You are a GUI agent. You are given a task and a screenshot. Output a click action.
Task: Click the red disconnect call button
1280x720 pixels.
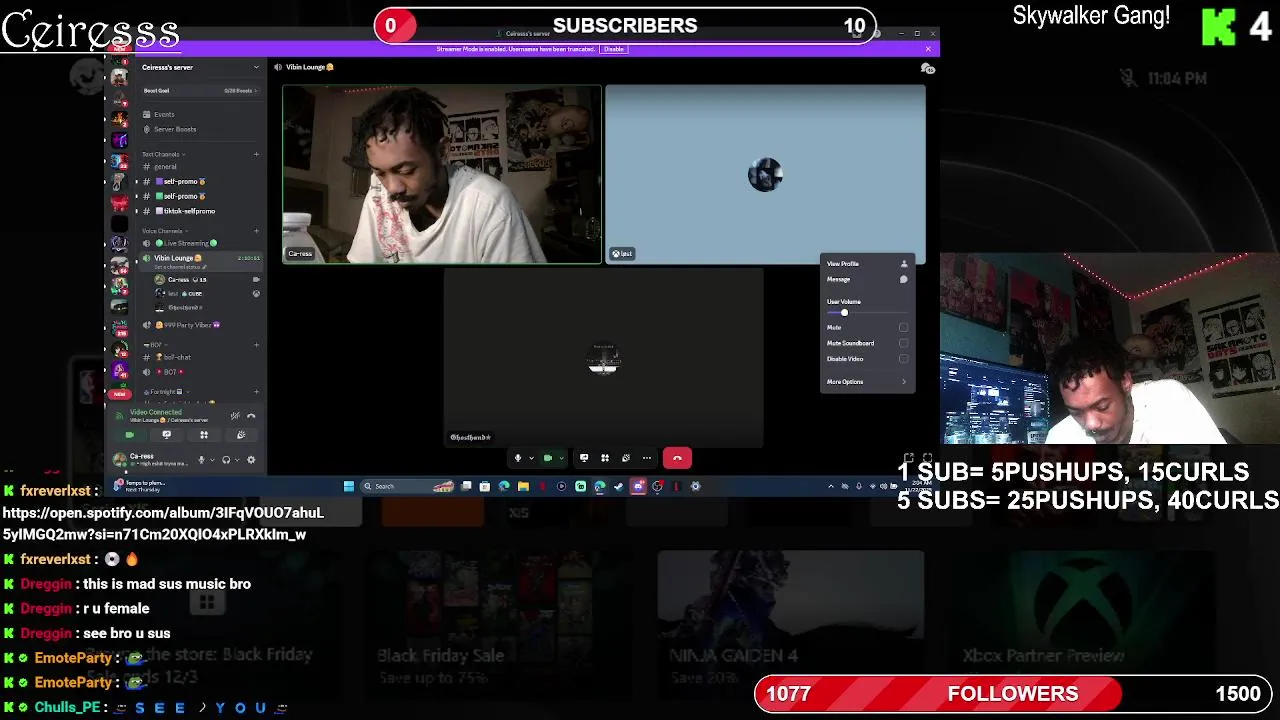677,458
